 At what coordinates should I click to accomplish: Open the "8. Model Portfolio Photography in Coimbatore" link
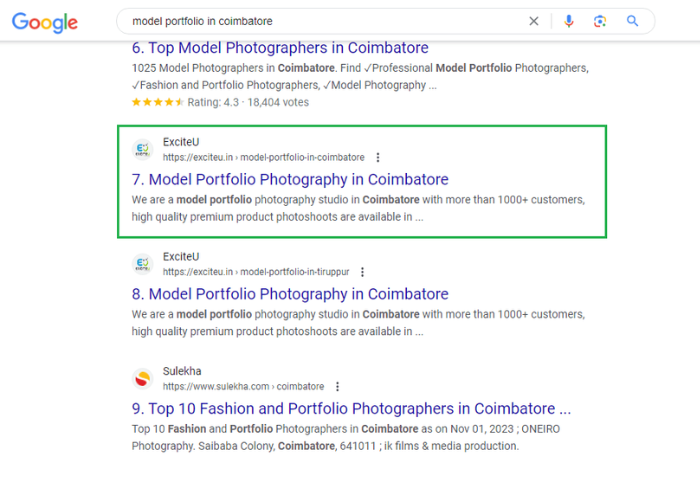tap(290, 294)
